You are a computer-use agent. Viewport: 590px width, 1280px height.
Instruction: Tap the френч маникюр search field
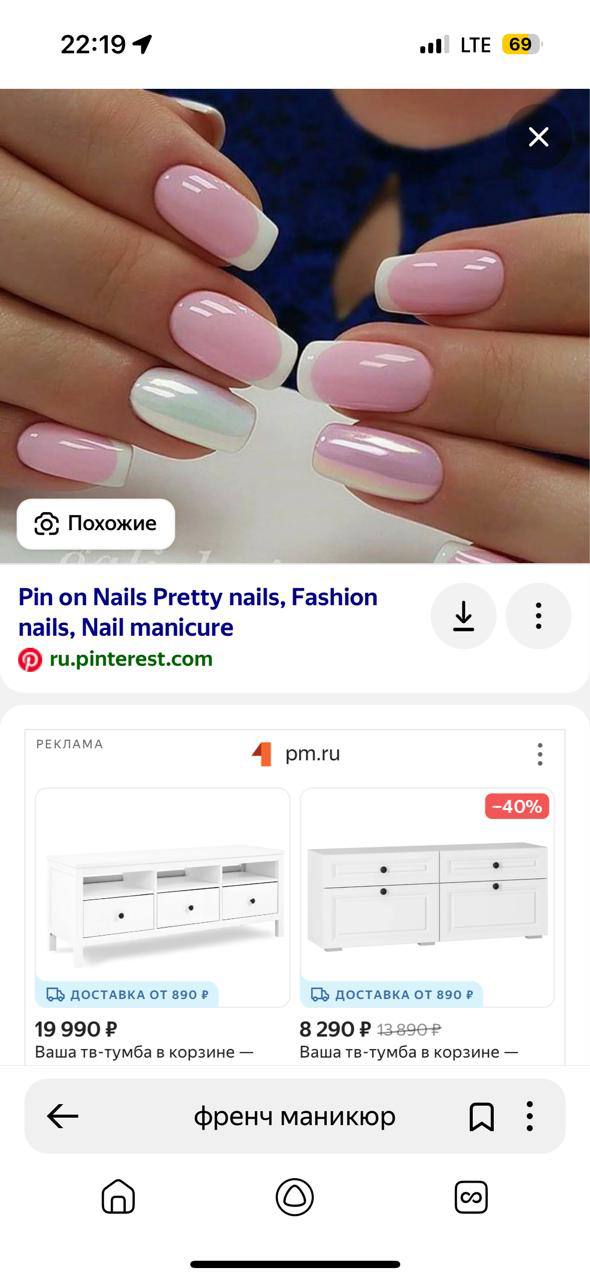pyautogui.click(x=294, y=1116)
